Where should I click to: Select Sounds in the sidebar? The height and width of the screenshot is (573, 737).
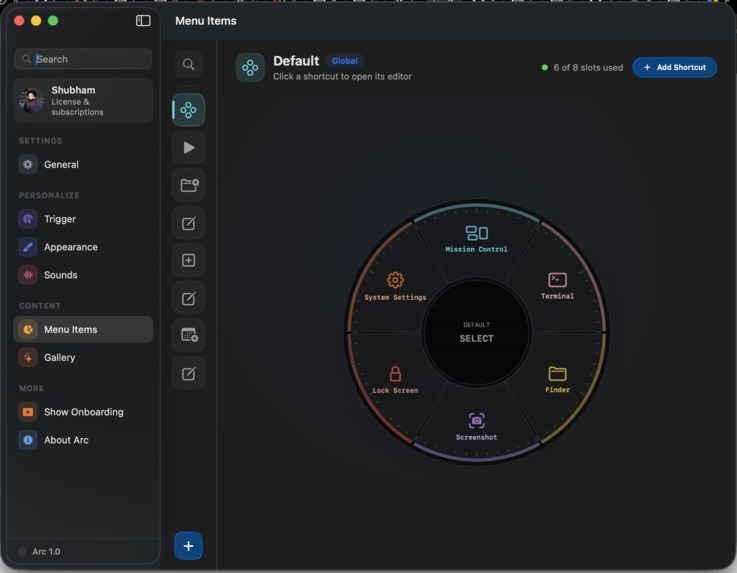tap(83, 275)
